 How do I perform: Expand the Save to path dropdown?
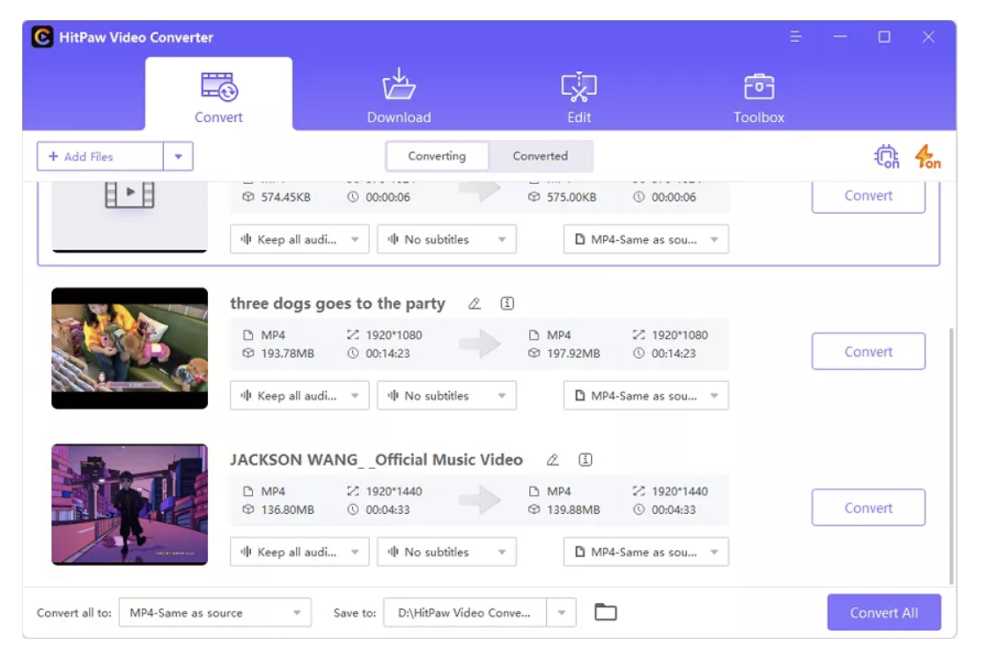click(x=562, y=613)
